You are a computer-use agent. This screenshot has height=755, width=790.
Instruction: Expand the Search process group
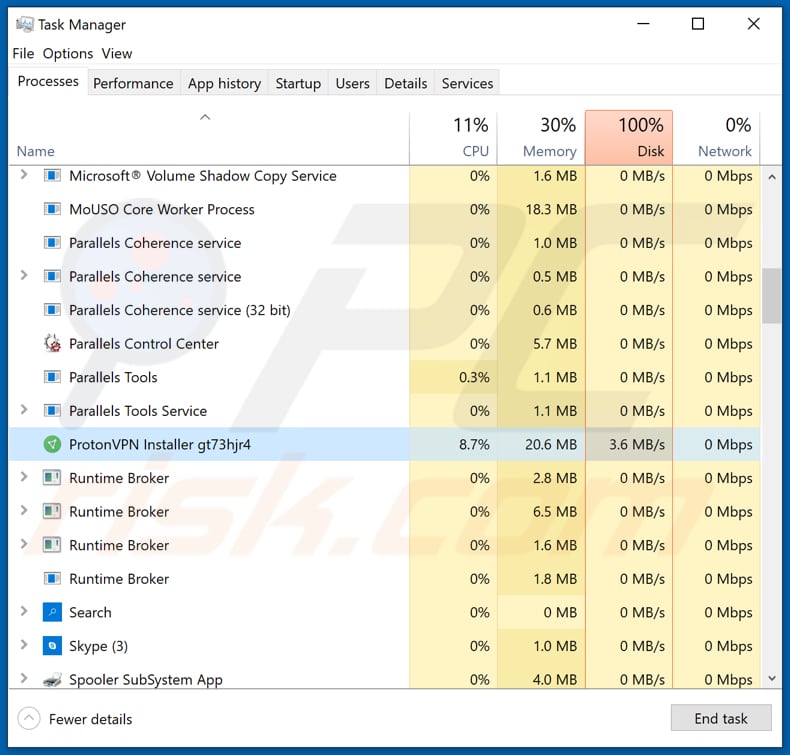pos(23,611)
